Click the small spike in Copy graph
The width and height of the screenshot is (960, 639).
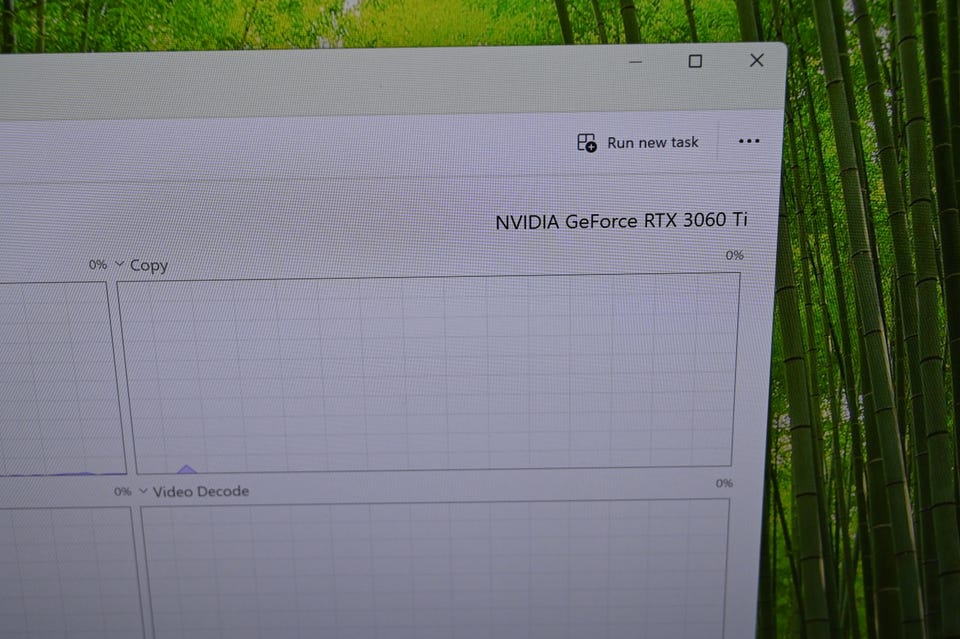[186, 468]
